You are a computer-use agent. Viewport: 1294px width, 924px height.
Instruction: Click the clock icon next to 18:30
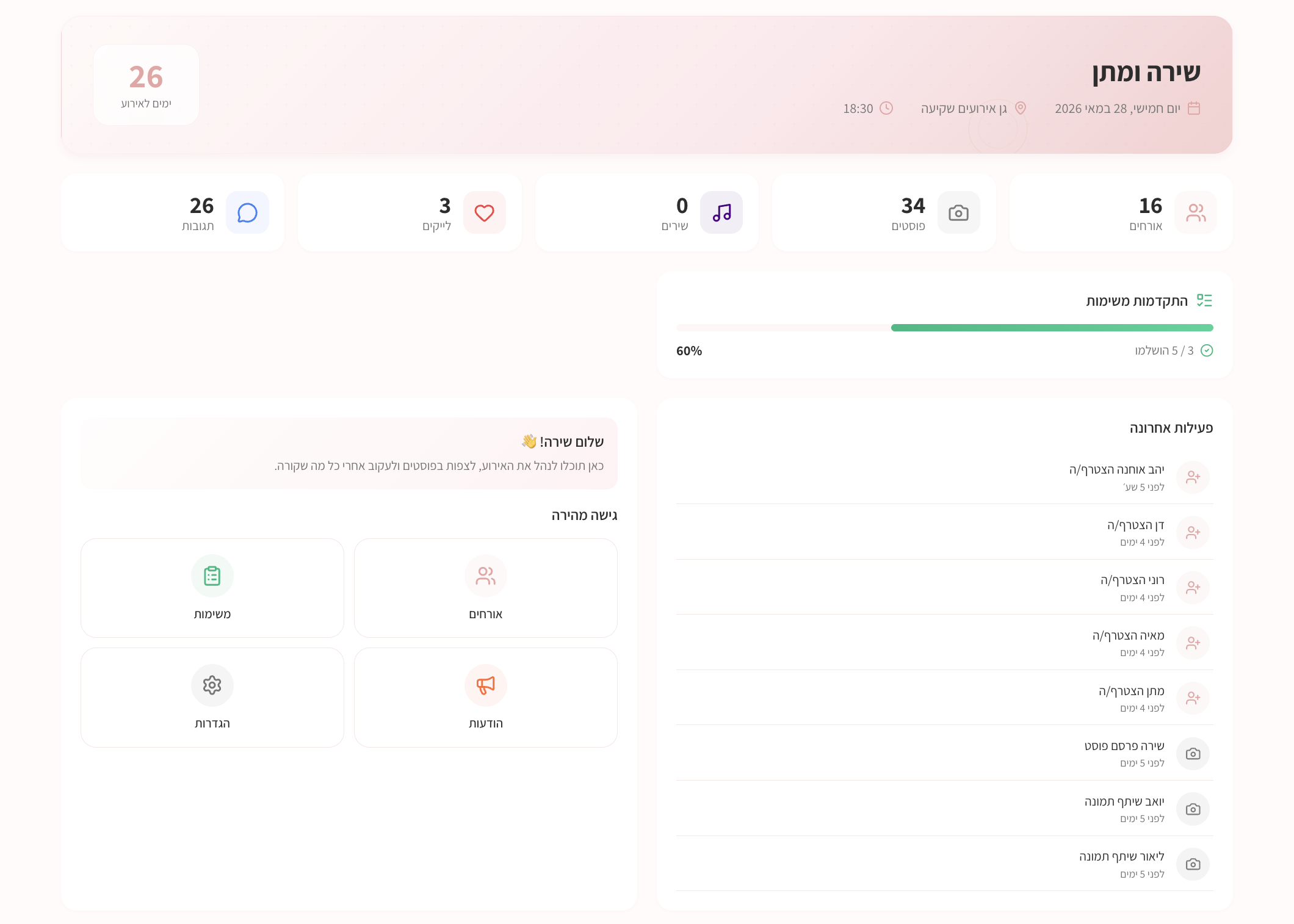pyautogui.click(x=886, y=109)
